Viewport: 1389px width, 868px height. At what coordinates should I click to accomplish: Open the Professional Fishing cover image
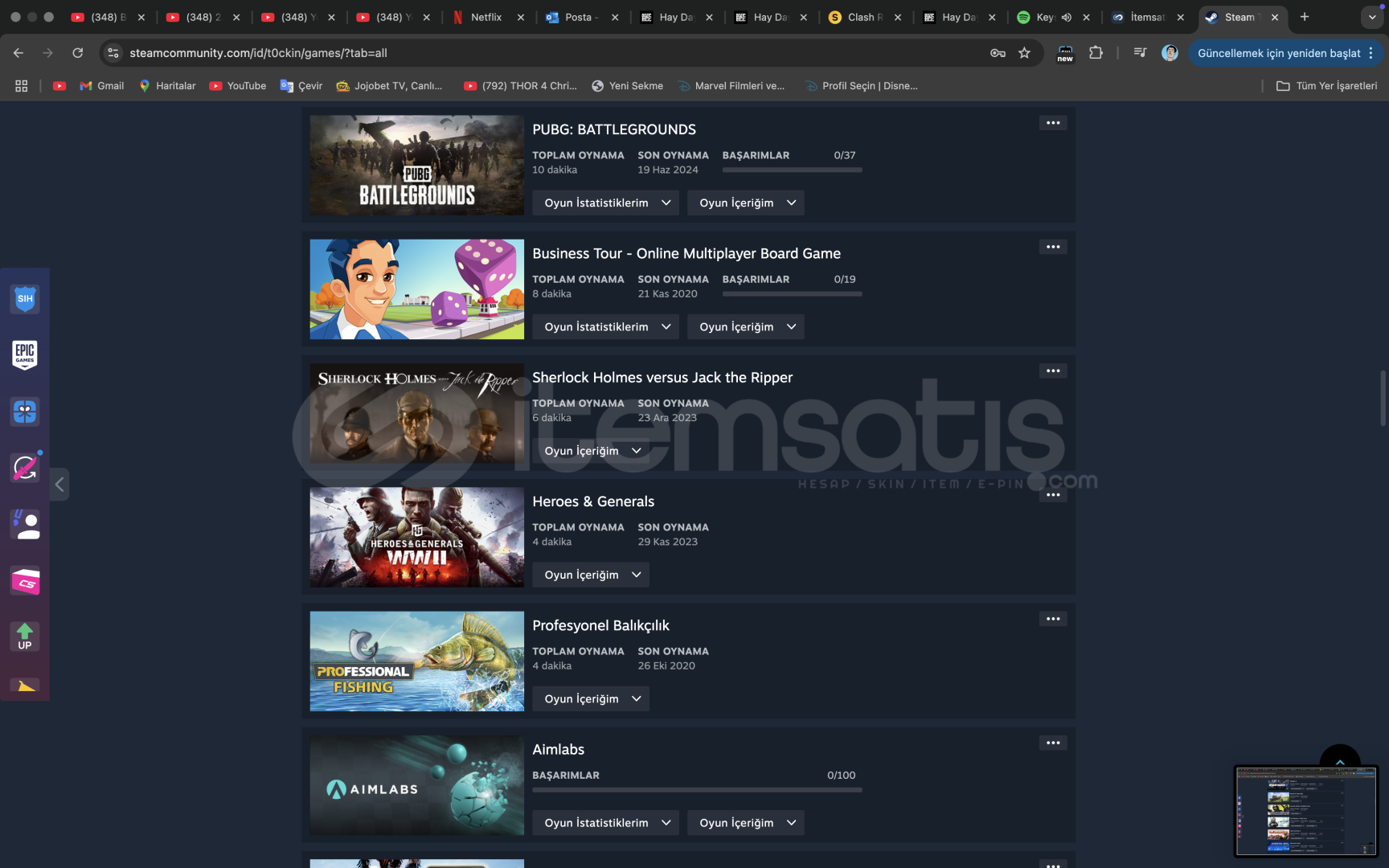[417, 661]
